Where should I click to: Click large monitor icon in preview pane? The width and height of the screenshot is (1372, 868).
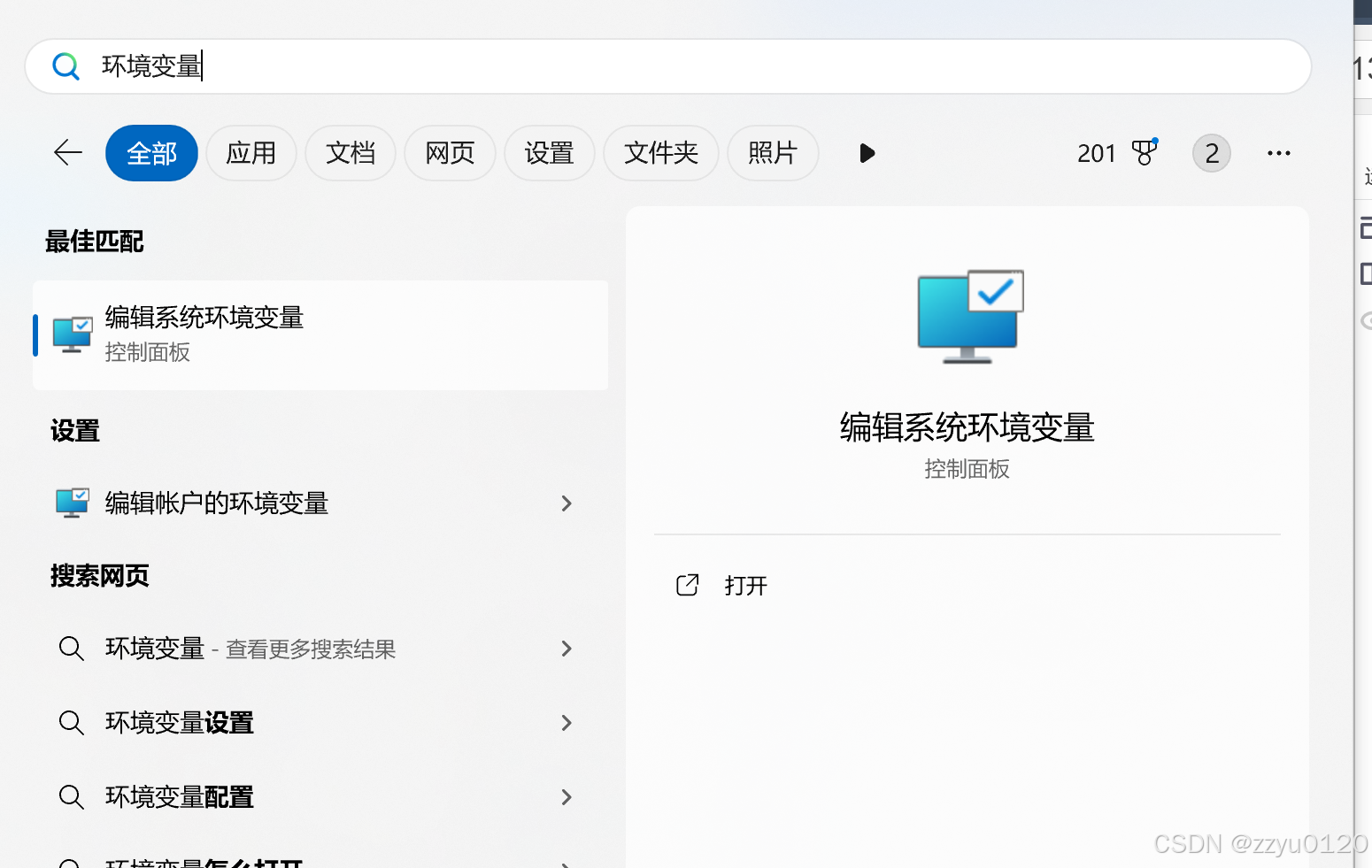pyautogui.click(x=970, y=317)
